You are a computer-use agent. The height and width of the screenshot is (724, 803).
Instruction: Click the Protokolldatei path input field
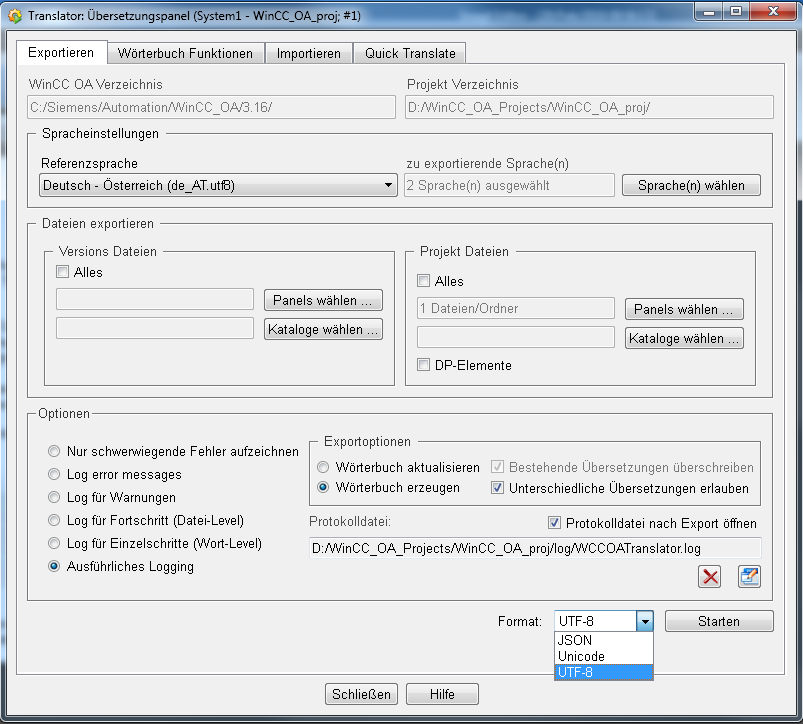click(535, 547)
